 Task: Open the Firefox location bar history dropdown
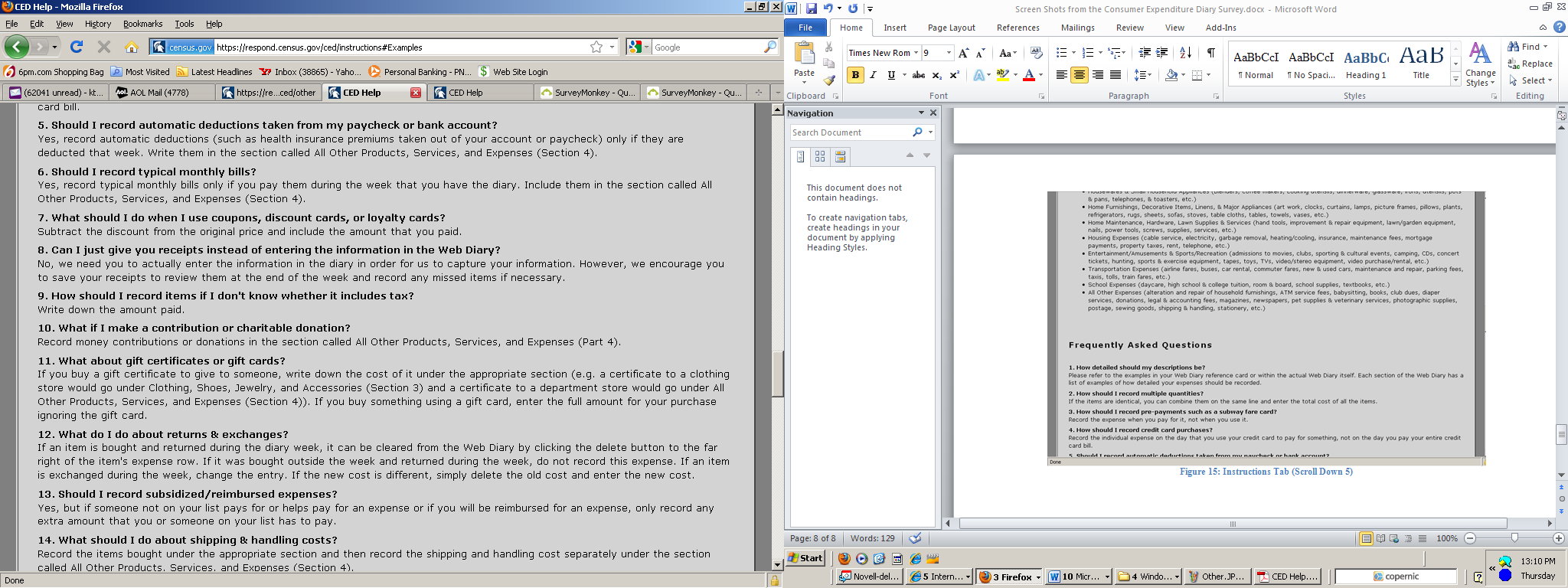612,47
